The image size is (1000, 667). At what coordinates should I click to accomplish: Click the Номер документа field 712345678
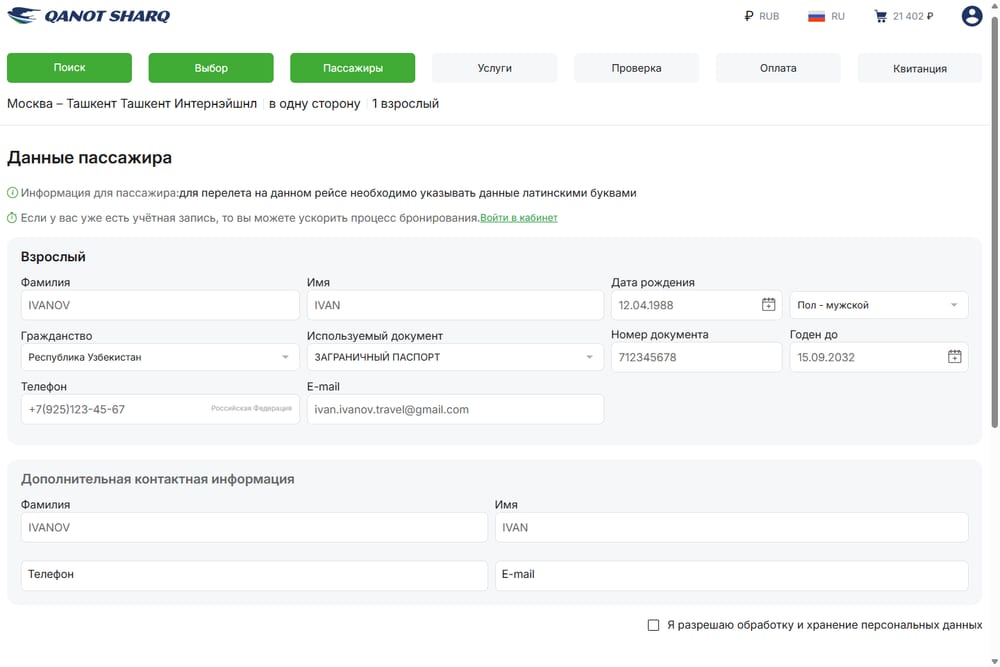696,357
